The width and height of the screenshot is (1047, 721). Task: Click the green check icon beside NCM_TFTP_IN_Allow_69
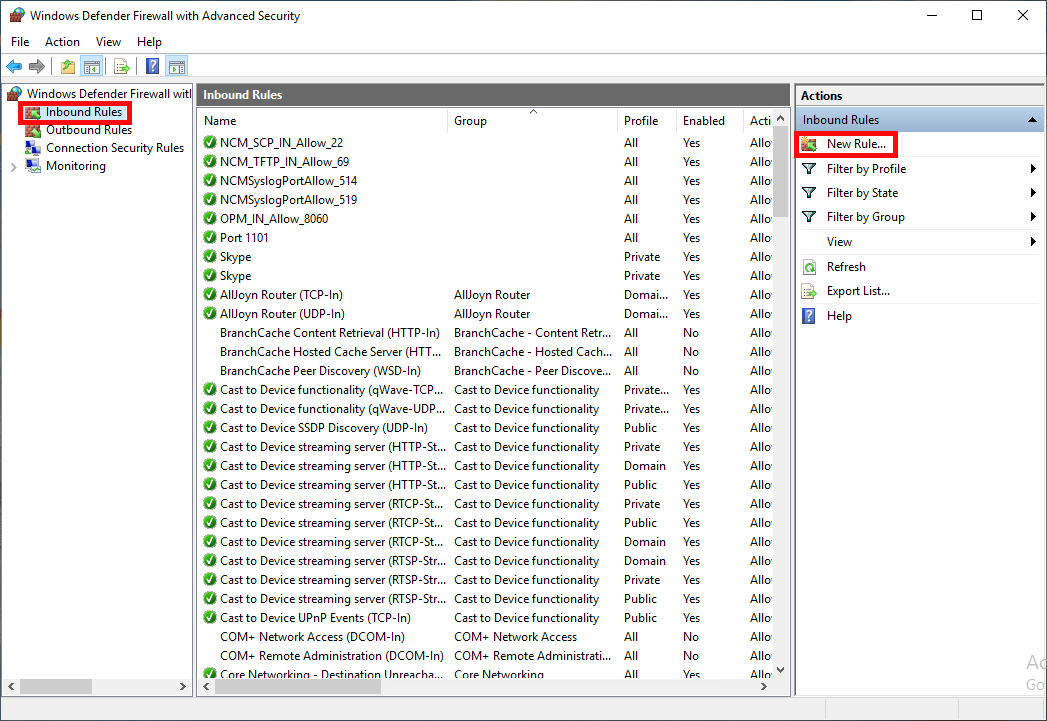[210, 161]
